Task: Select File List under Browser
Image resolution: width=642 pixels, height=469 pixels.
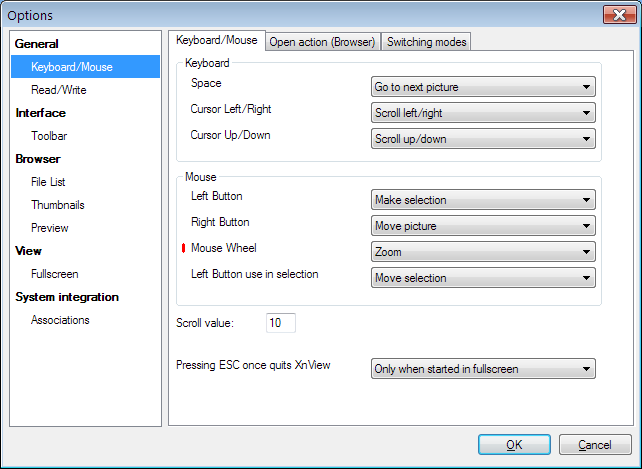Action: tap(48, 182)
